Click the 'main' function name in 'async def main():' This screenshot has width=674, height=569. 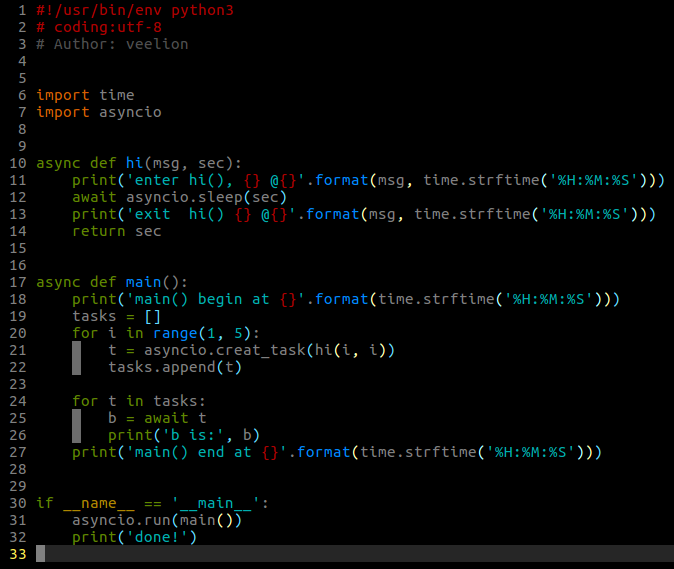pos(144,283)
